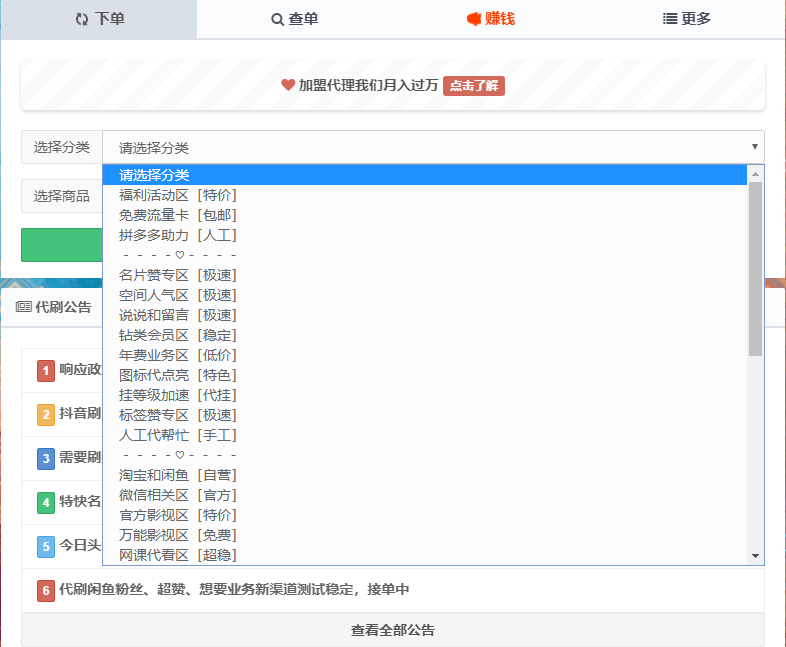Click 查看全部公告 button
Viewport: 786px width, 647px height.
(392, 630)
